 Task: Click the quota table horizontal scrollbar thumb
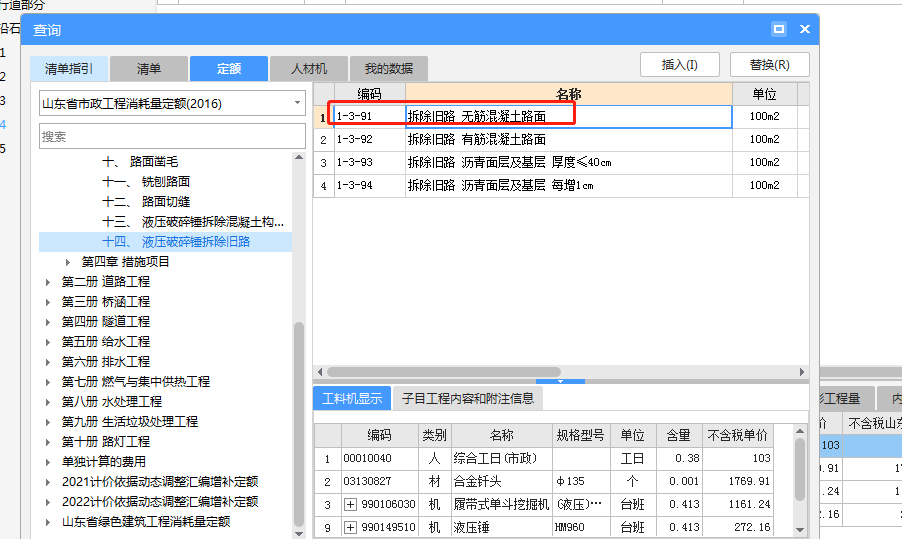444,372
